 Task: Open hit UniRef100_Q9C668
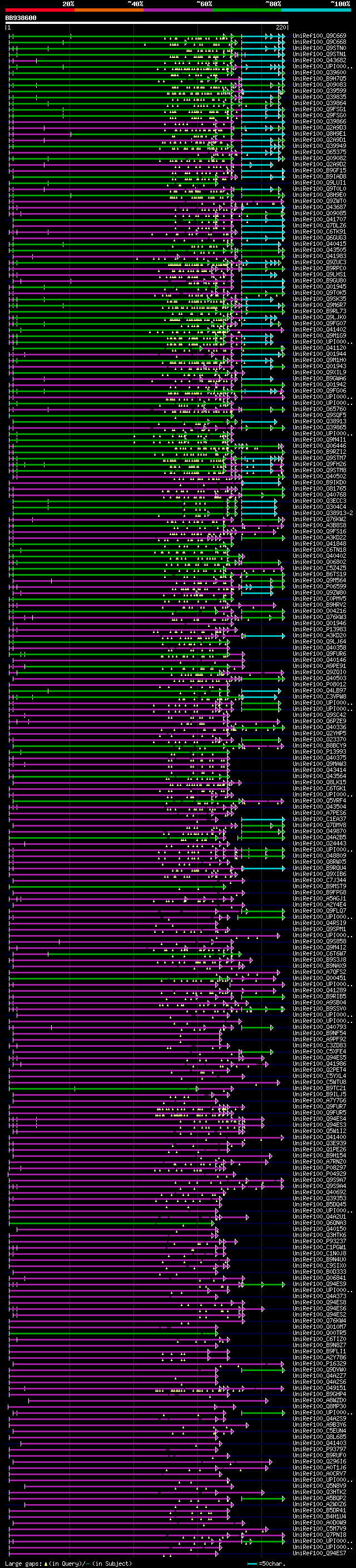point(319,42)
